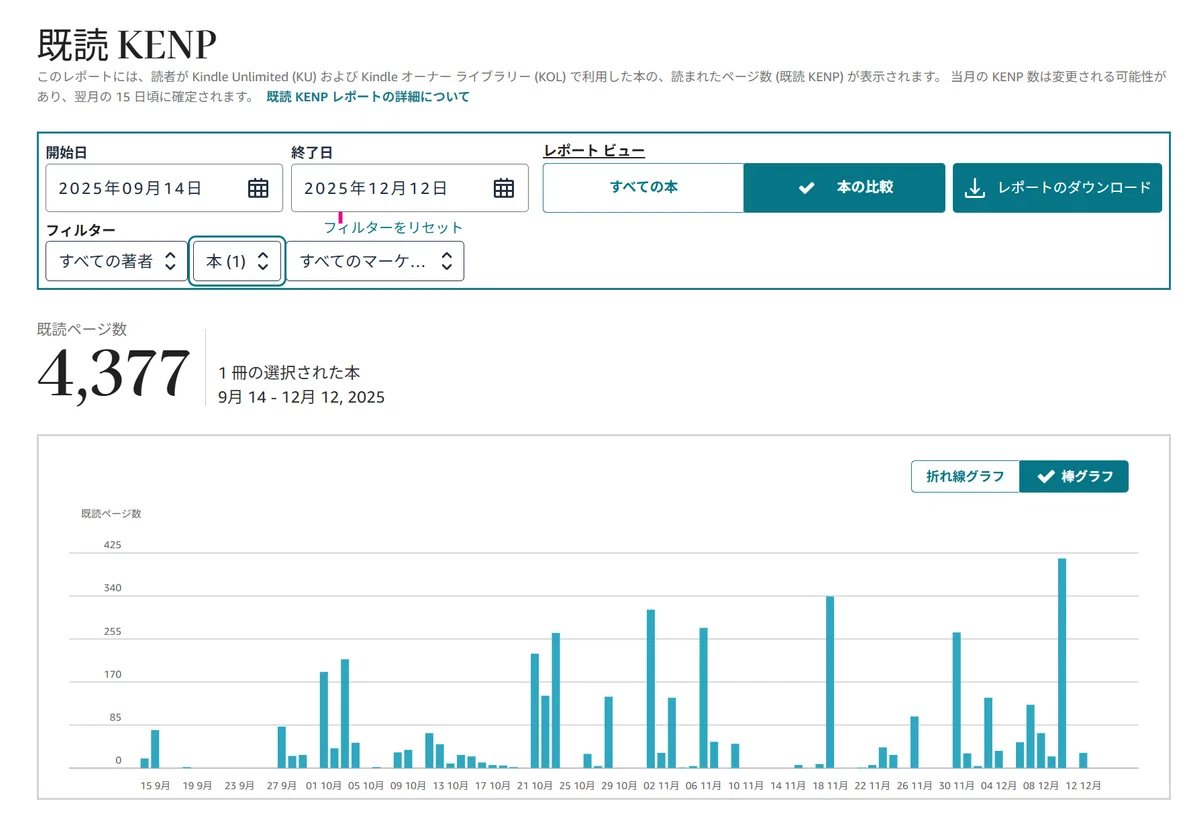Click the bar above 18 11月
This screenshot has height=814, width=1200.
click(x=830, y=682)
